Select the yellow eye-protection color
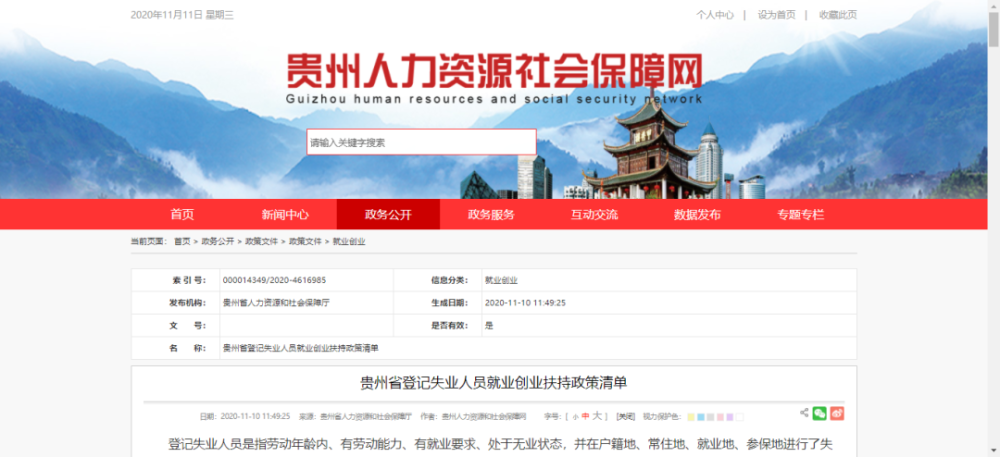Viewport: 1000px width, 457px height. [691, 417]
